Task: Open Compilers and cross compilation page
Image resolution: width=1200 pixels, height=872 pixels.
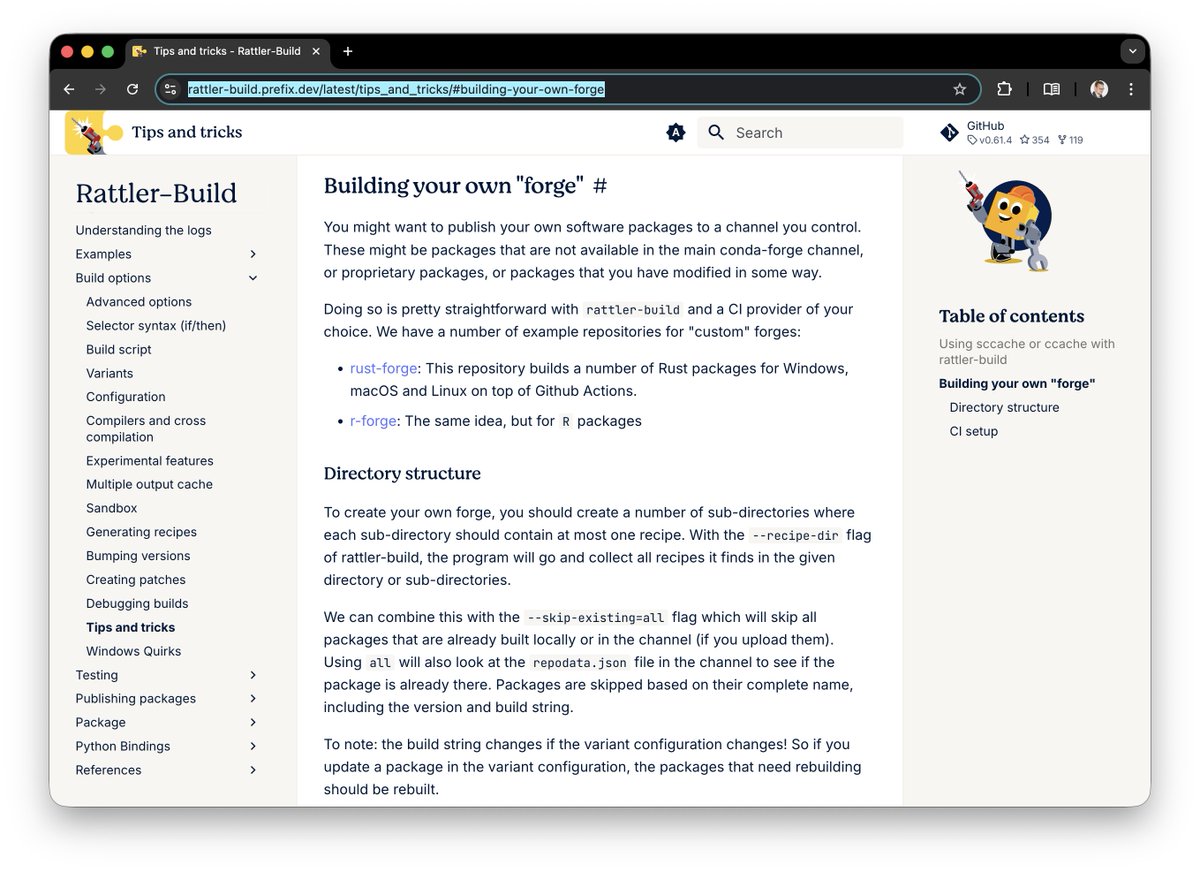Action: click(x=146, y=429)
